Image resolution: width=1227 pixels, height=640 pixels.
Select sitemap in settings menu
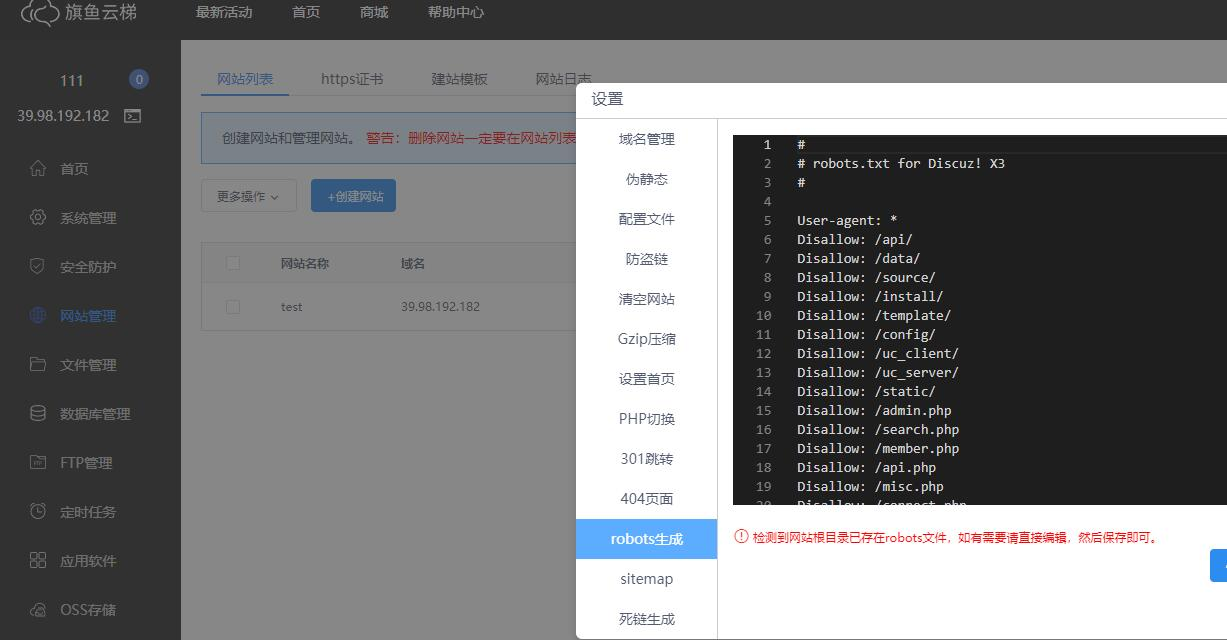tap(647, 579)
